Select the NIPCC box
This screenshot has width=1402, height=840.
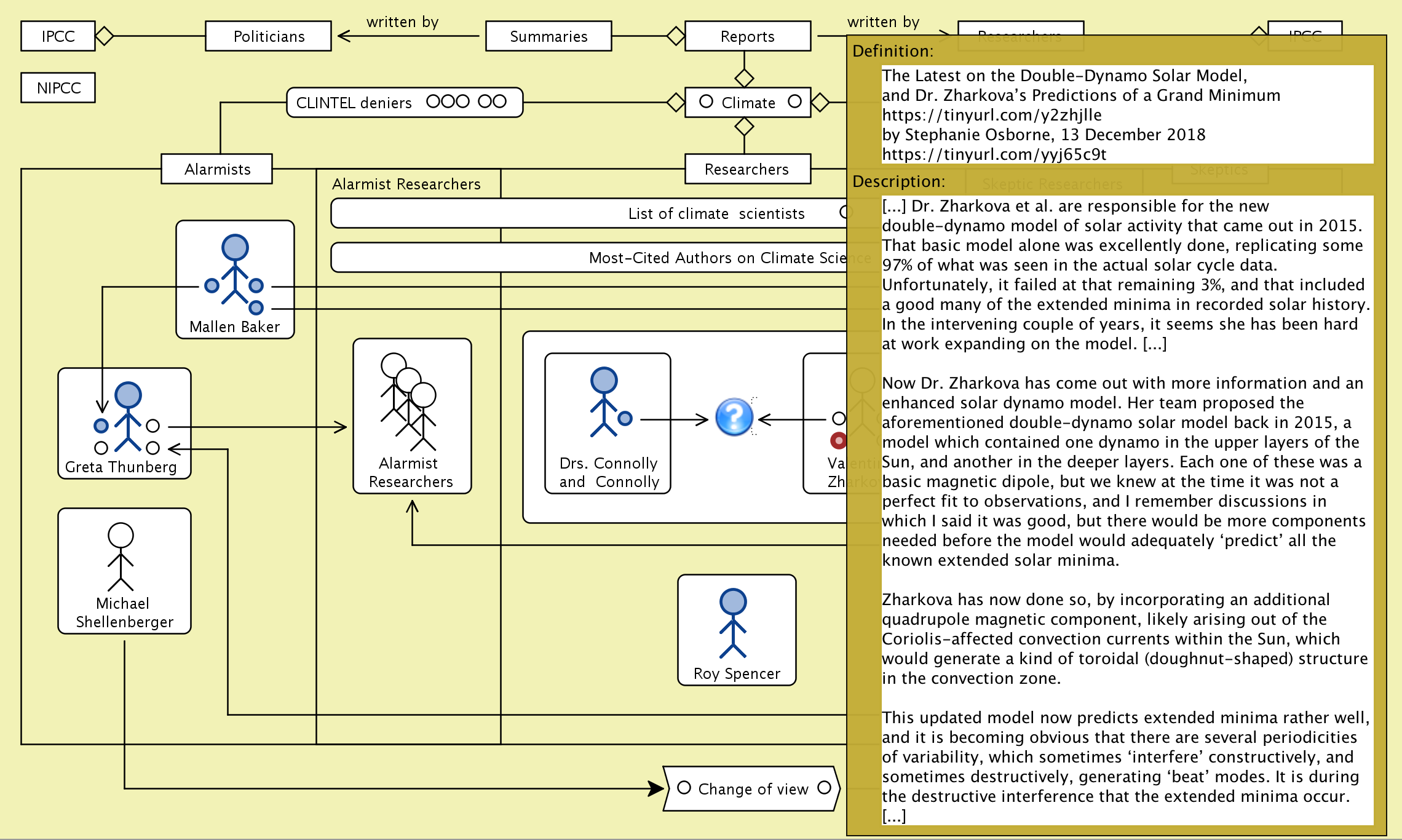click(x=58, y=88)
